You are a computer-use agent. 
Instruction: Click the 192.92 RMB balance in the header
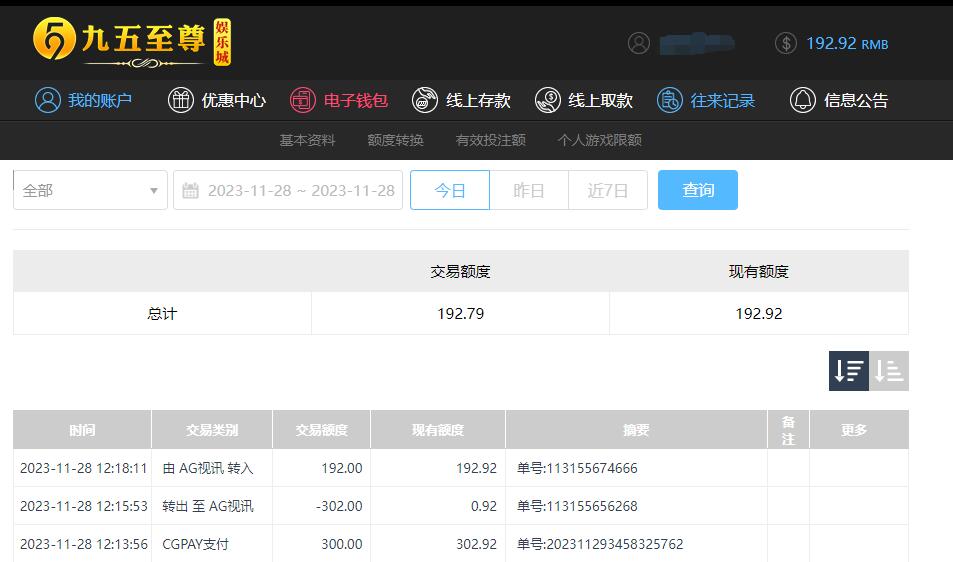[847, 44]
